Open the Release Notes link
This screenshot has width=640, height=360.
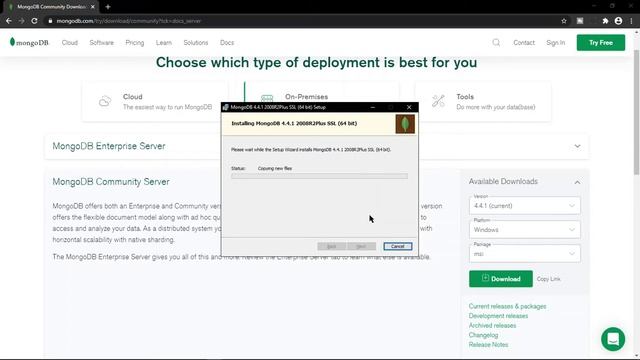(x=488, y=344)
